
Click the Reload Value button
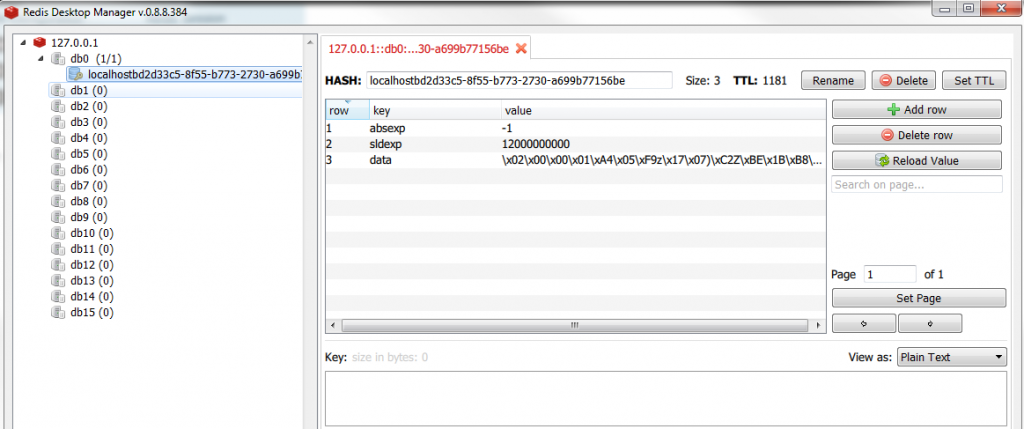tap(917, 161)
